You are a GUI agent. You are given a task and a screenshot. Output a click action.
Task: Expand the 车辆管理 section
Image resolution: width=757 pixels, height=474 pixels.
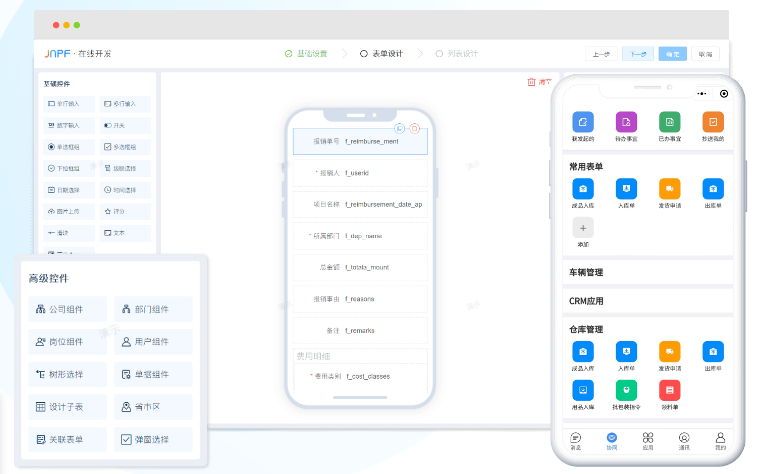pyautogui.click(x=648, y=272)
